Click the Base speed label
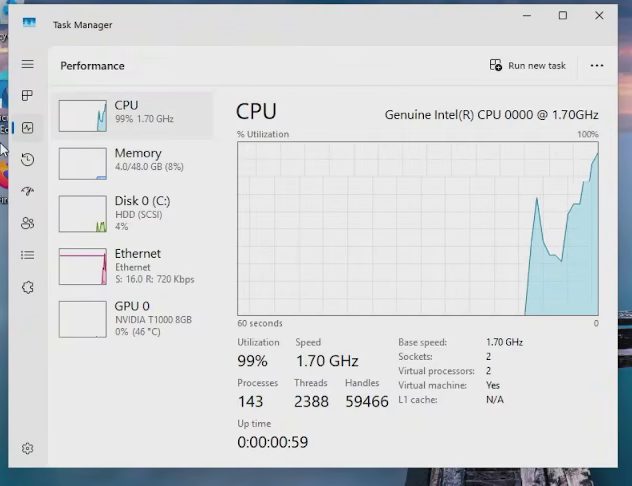 (422, 343)
